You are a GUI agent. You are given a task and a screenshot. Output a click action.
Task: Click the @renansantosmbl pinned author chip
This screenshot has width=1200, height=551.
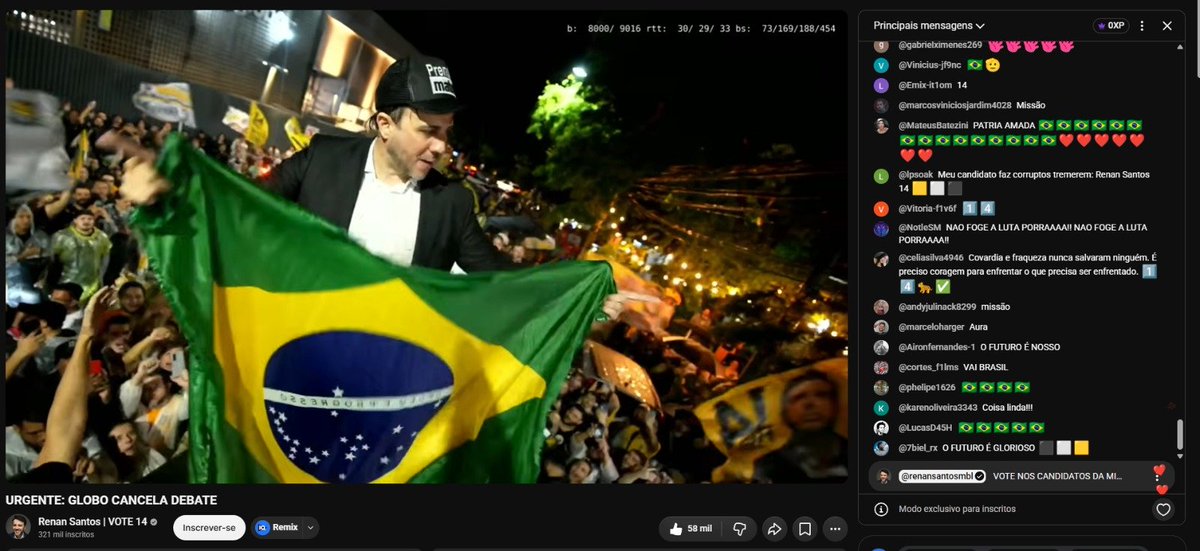[x=942, y=476]
